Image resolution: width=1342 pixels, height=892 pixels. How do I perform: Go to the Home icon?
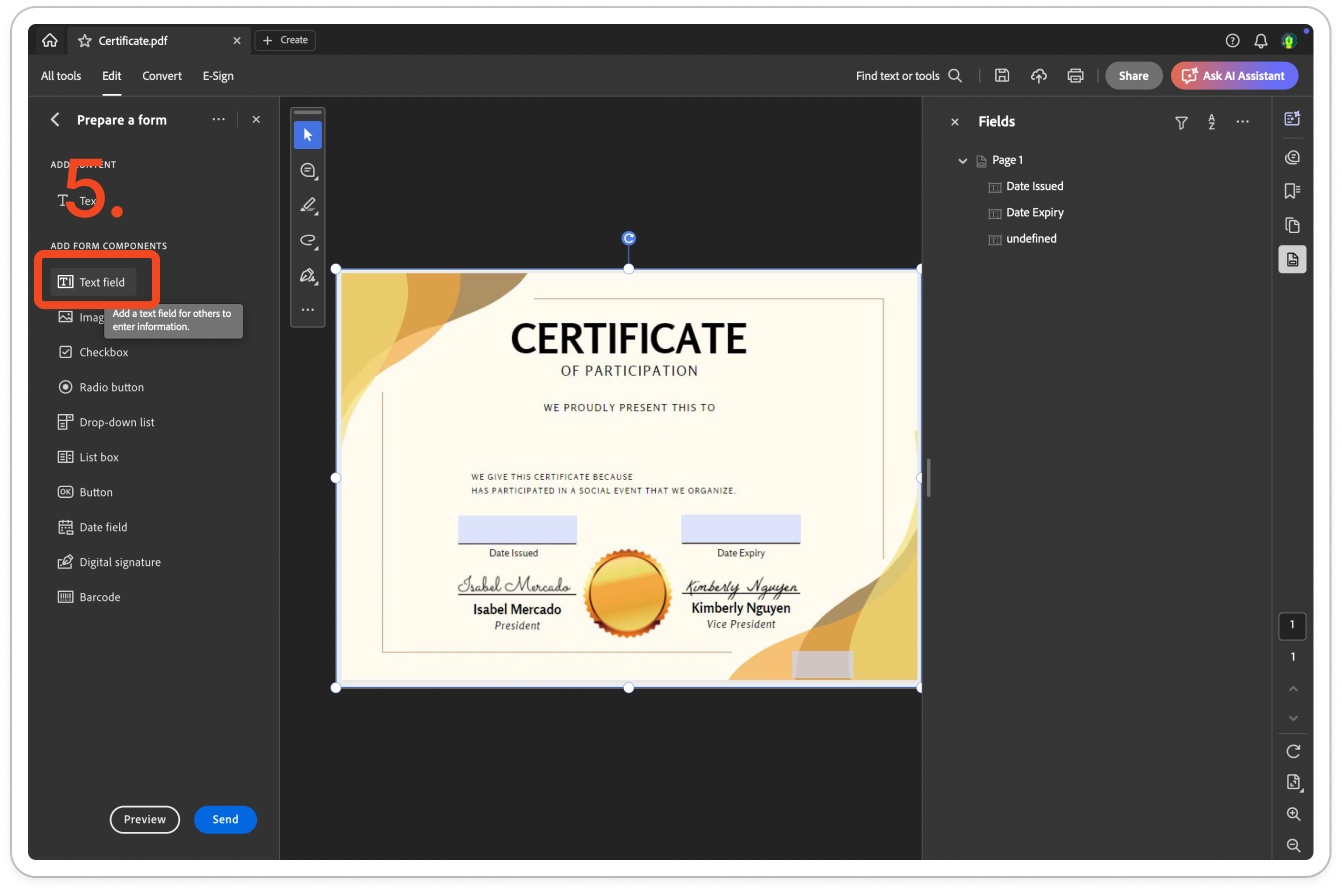[x=49, y=40]
